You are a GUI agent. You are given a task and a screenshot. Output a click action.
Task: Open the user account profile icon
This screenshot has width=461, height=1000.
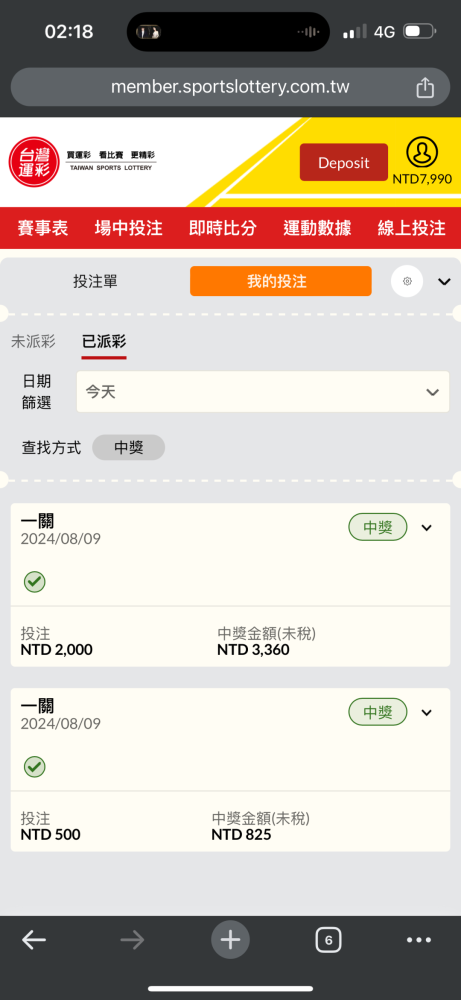[422, 152]
